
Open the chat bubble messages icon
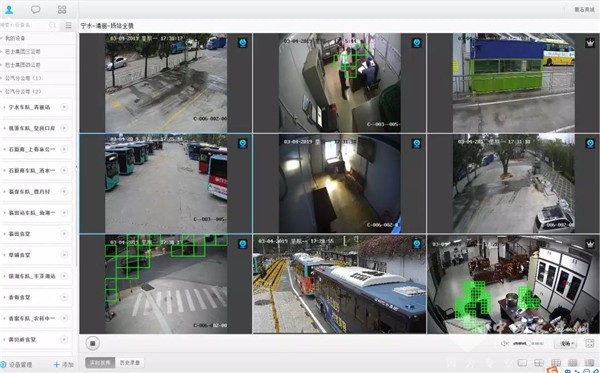(x=36, y=9)
